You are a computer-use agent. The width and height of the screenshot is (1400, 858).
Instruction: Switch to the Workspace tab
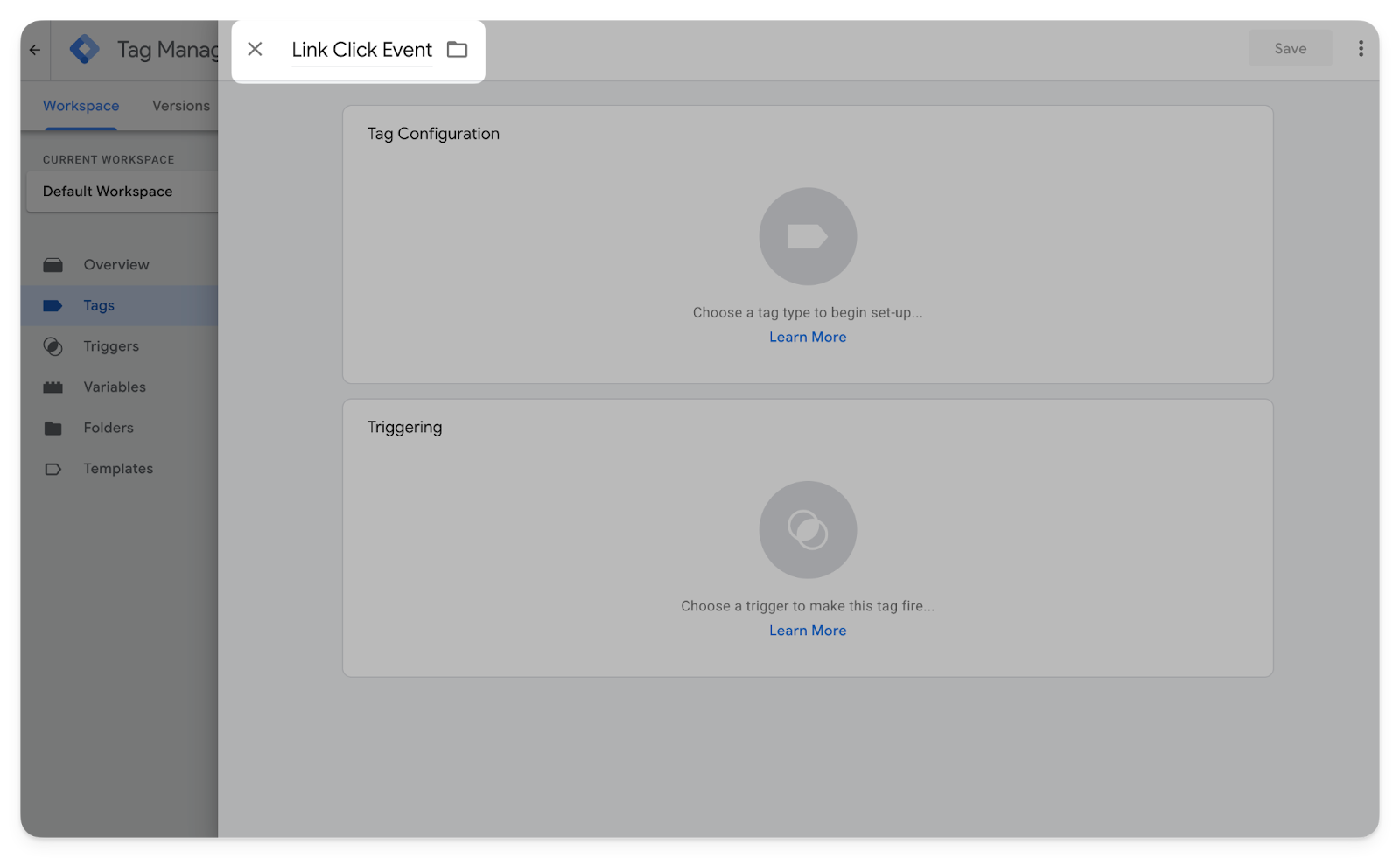[80, 106]
